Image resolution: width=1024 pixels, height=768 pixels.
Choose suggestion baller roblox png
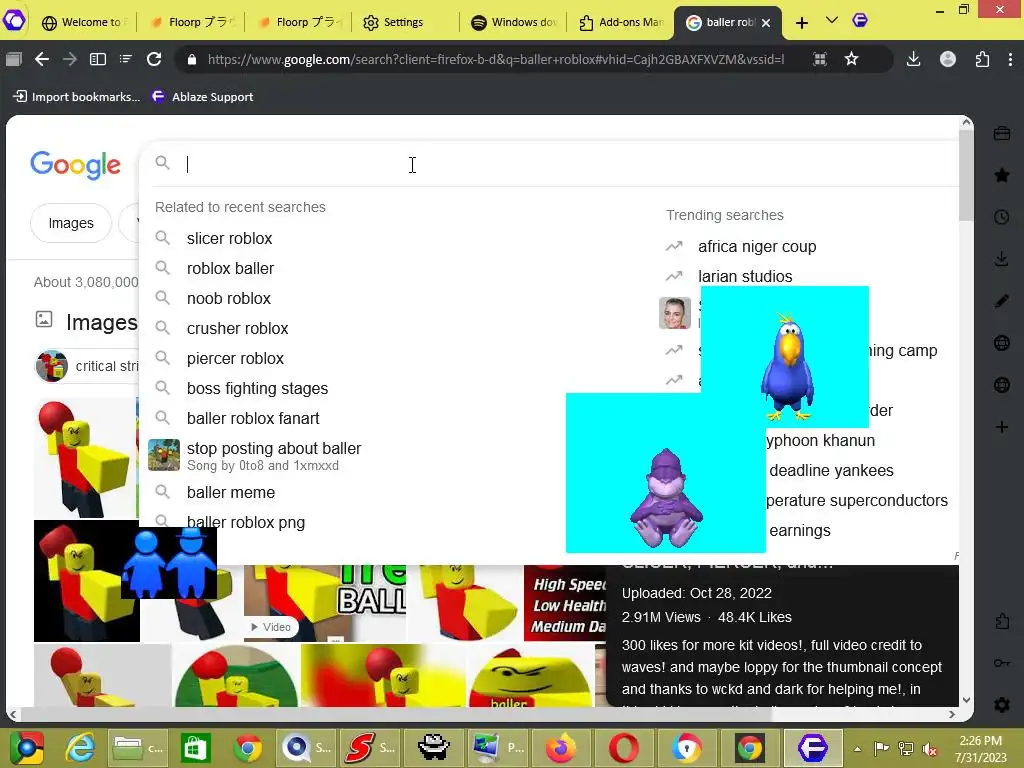[246, 522]
